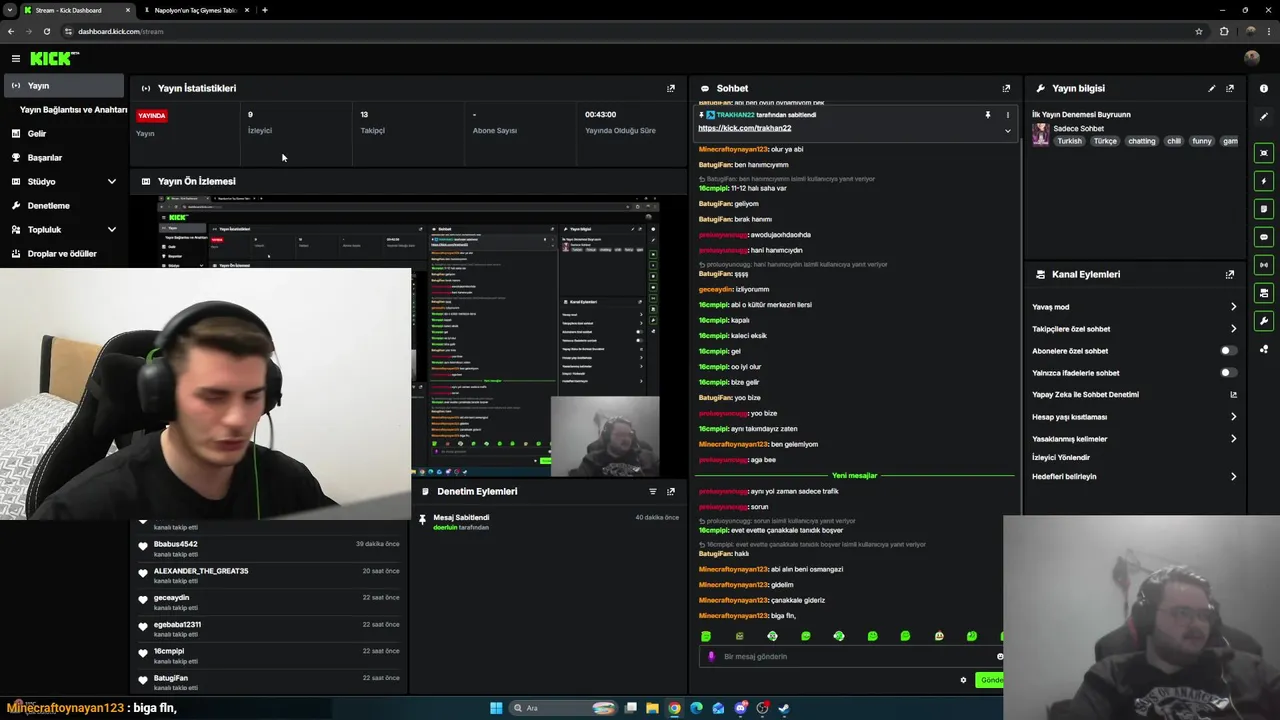Open chat settings gear icon
Image resolution: width=1280 pixels, height=720 pixels.
[963, 680]
